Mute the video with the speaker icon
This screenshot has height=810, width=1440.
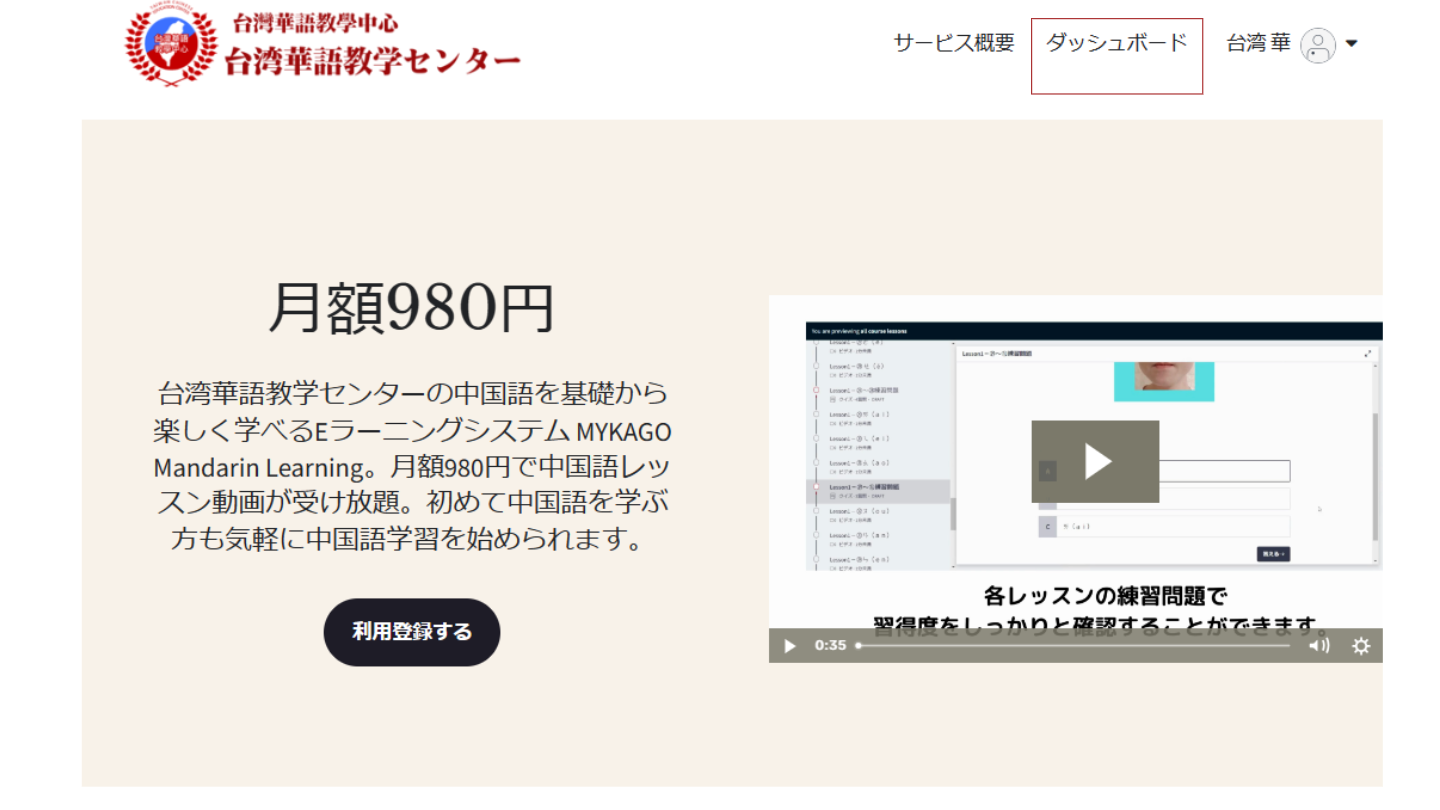click(x=1319, y=646)
